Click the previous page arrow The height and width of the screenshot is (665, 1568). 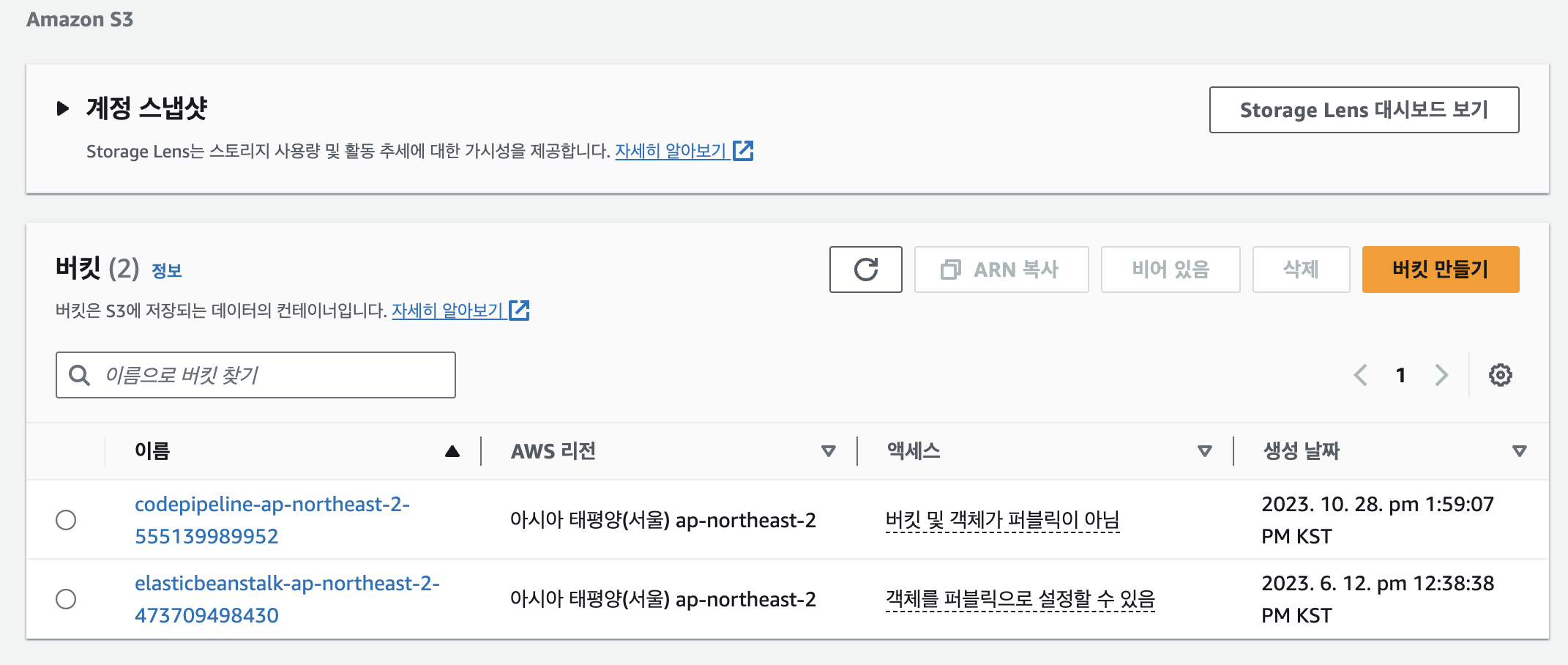pos(1360,375)
